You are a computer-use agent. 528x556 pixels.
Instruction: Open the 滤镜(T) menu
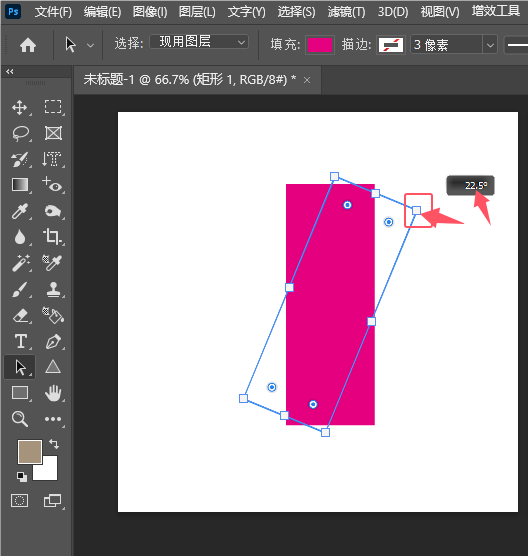coord(346,12)
